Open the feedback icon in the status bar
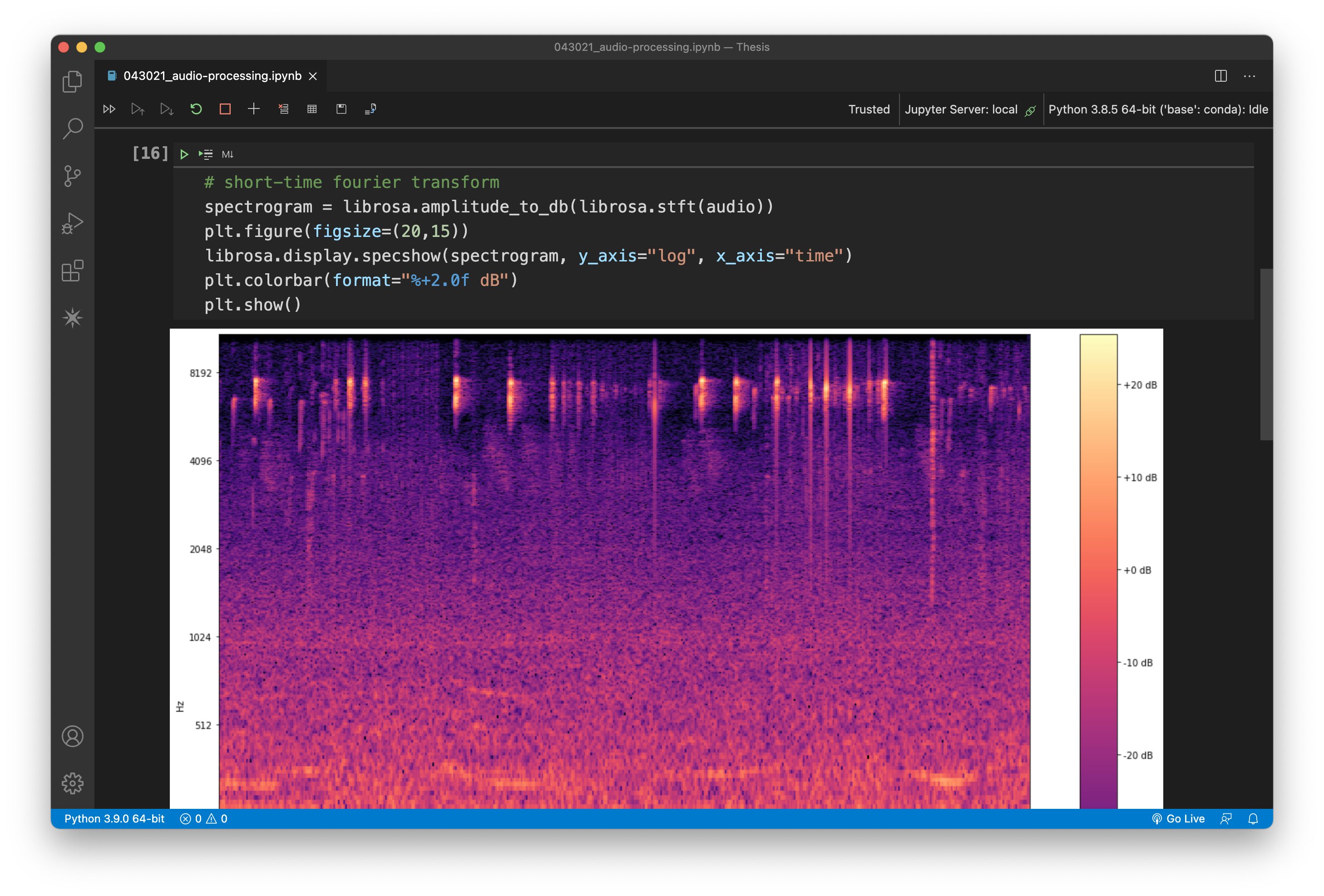The image size is (1324, 896). [x=1226, y=818]
